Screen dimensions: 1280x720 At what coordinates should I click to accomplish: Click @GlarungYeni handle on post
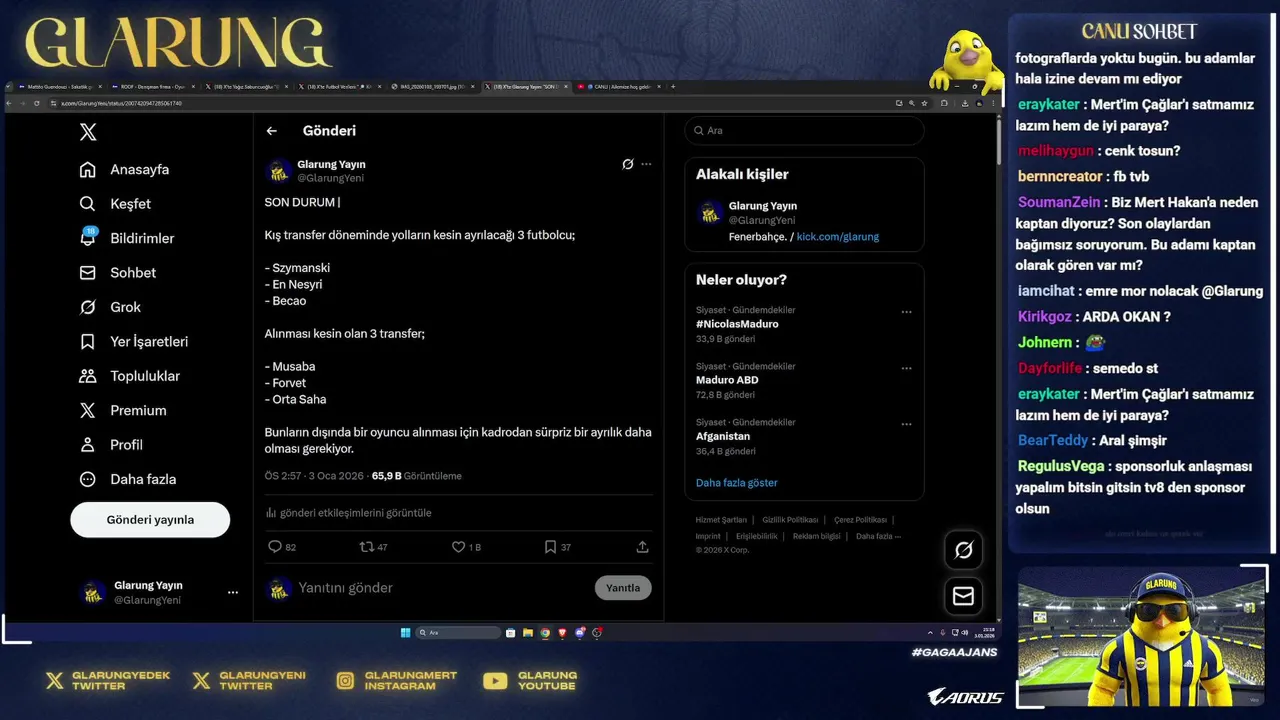click(330, 178)
